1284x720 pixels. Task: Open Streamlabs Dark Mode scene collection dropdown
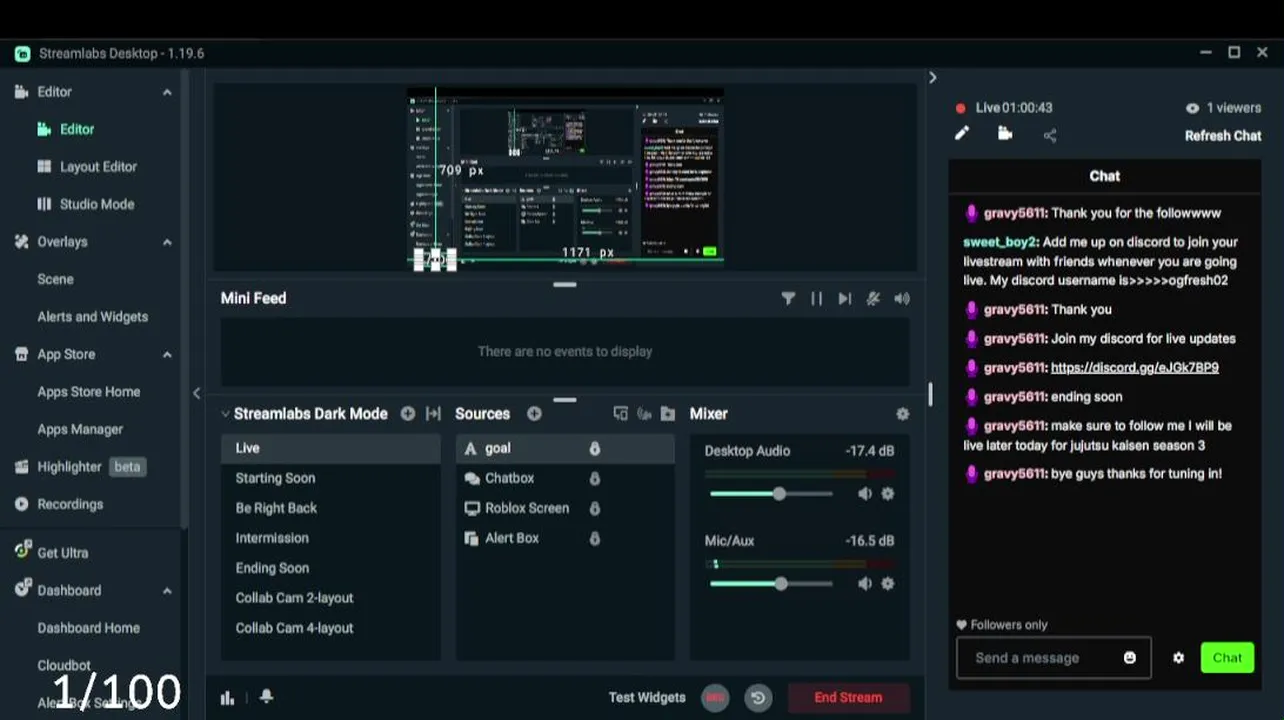304,413
